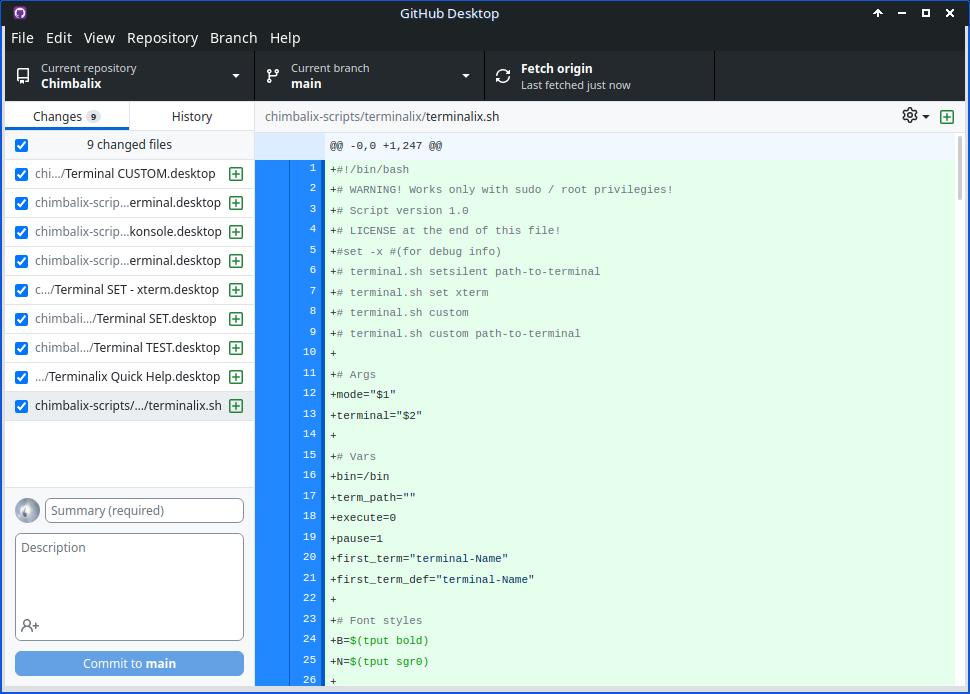The height and width of the screenshot is (694, 970).
Task: Open the Repository menu
Action: click(162, 38)
